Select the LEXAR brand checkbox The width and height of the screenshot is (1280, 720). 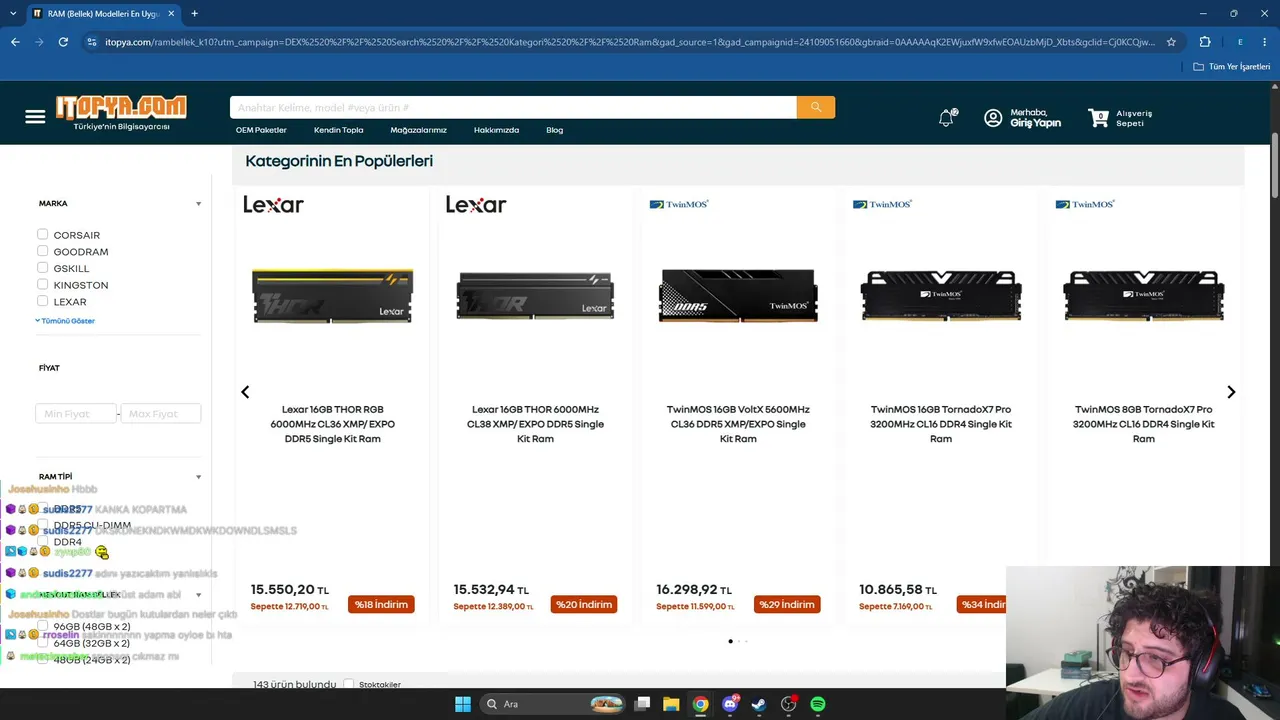[42, 301]
